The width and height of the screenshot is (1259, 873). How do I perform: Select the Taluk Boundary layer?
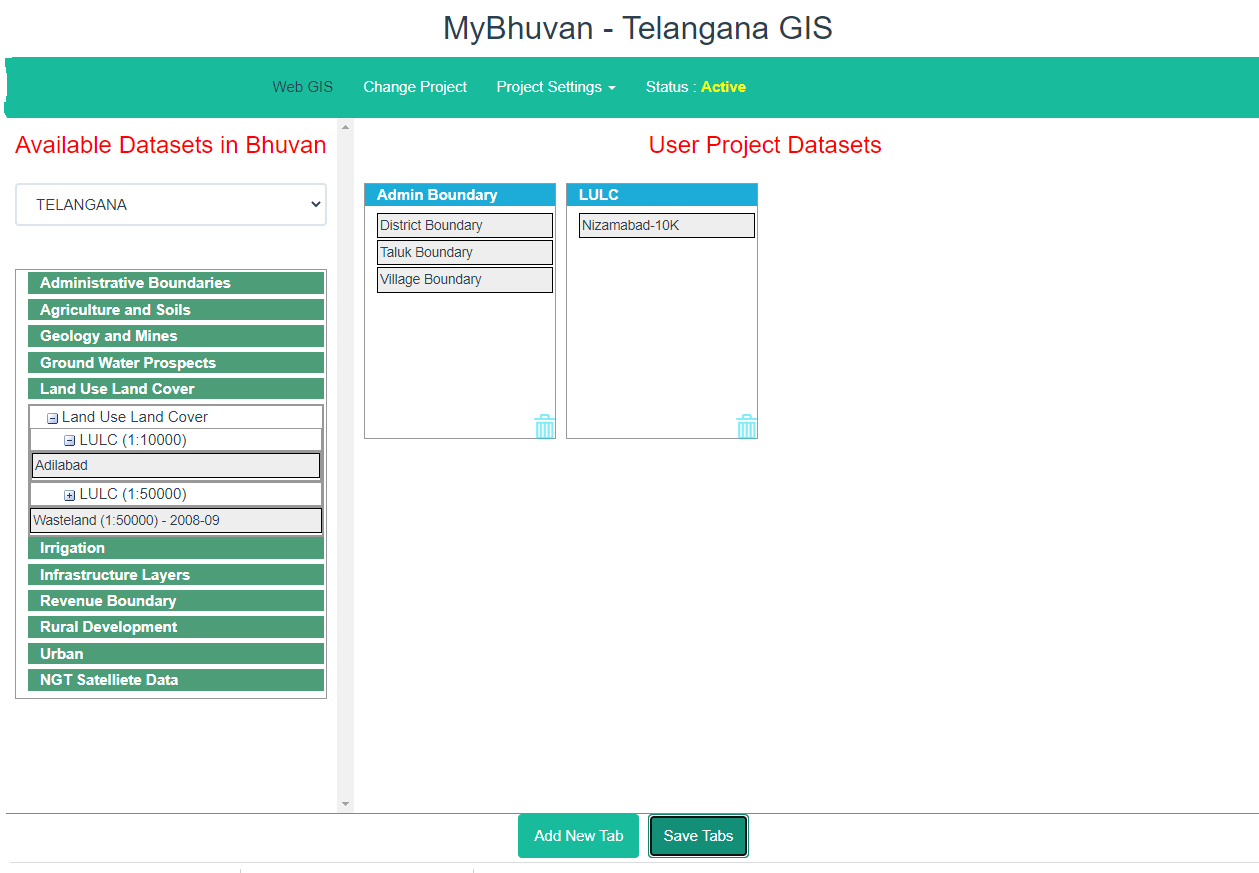click(x=465, y=252)
